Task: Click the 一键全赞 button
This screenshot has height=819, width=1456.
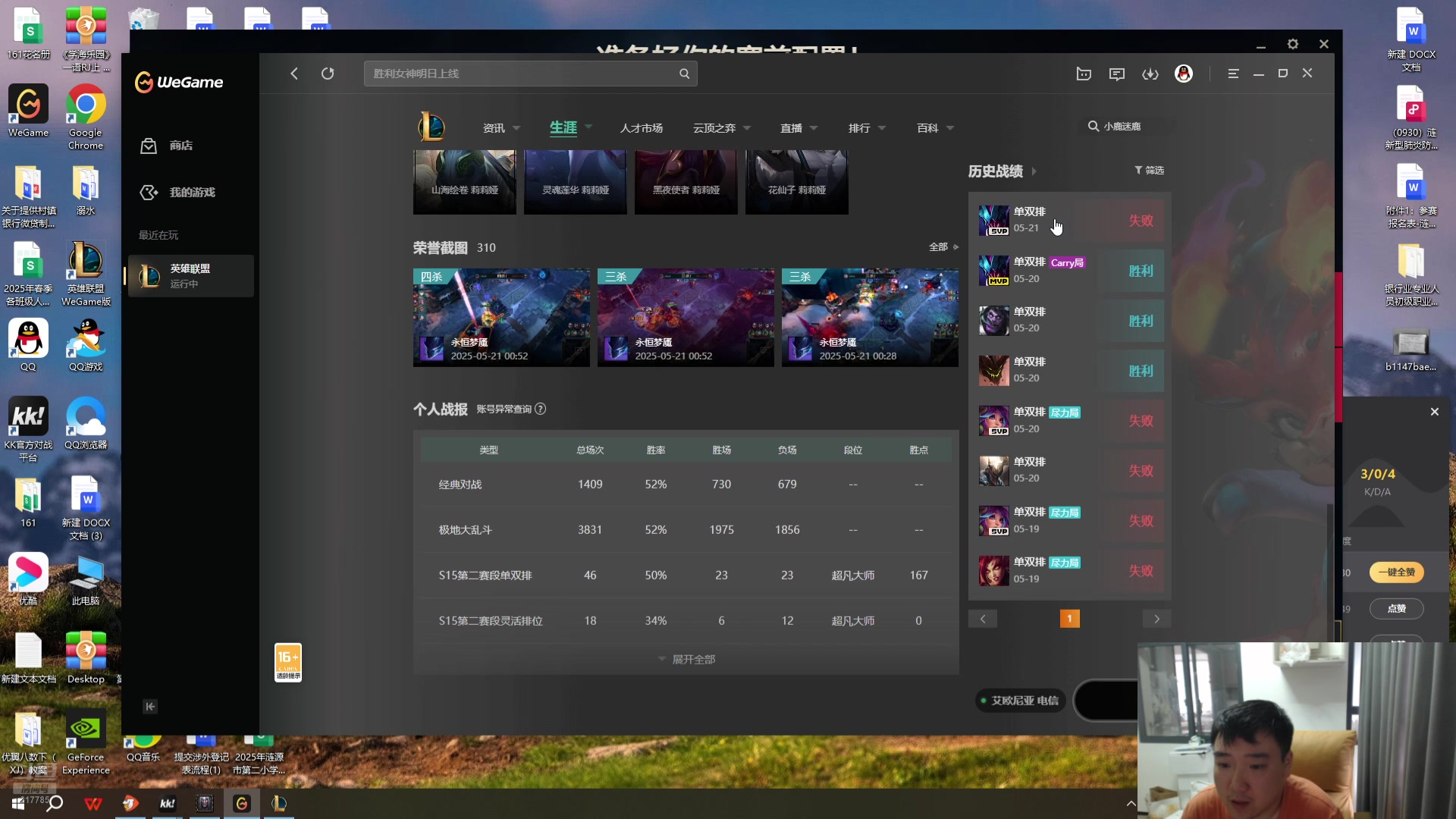Action: [x=1396, y=573]
